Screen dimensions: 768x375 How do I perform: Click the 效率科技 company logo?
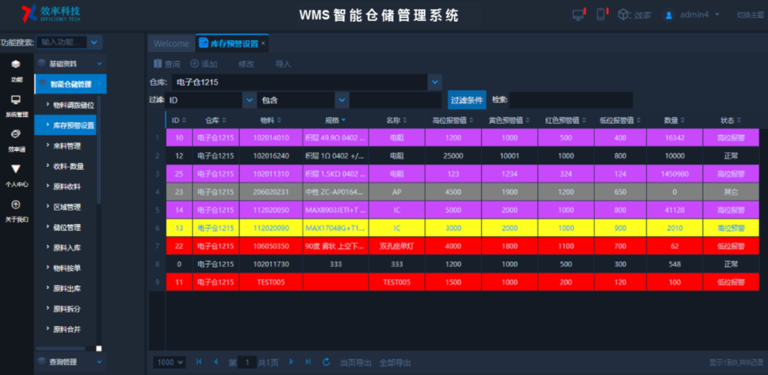click(51, 13)
